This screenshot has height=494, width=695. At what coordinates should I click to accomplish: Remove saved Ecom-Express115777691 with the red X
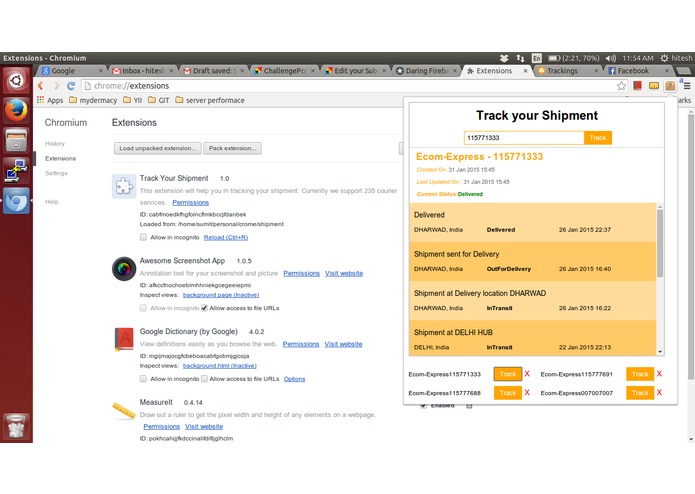click(x=659, y=373)
